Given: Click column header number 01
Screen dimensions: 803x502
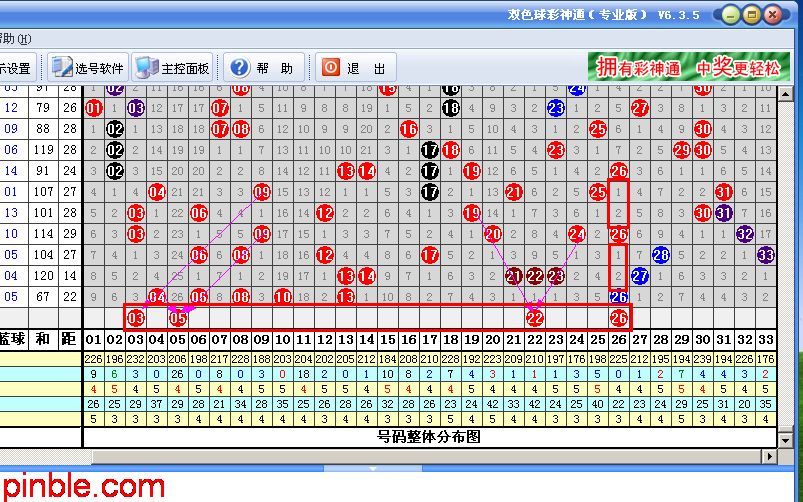Looking at the screenshot, I should click(x=94, y=340).
